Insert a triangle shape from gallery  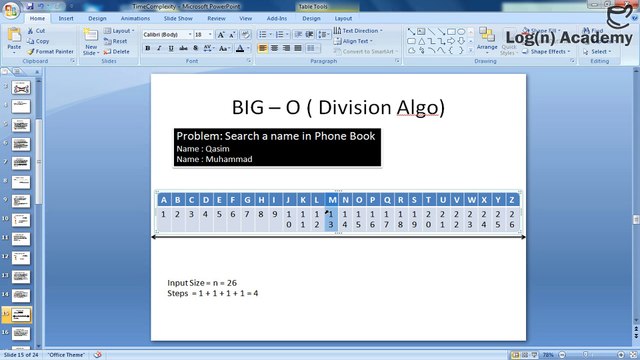point(422,41)
